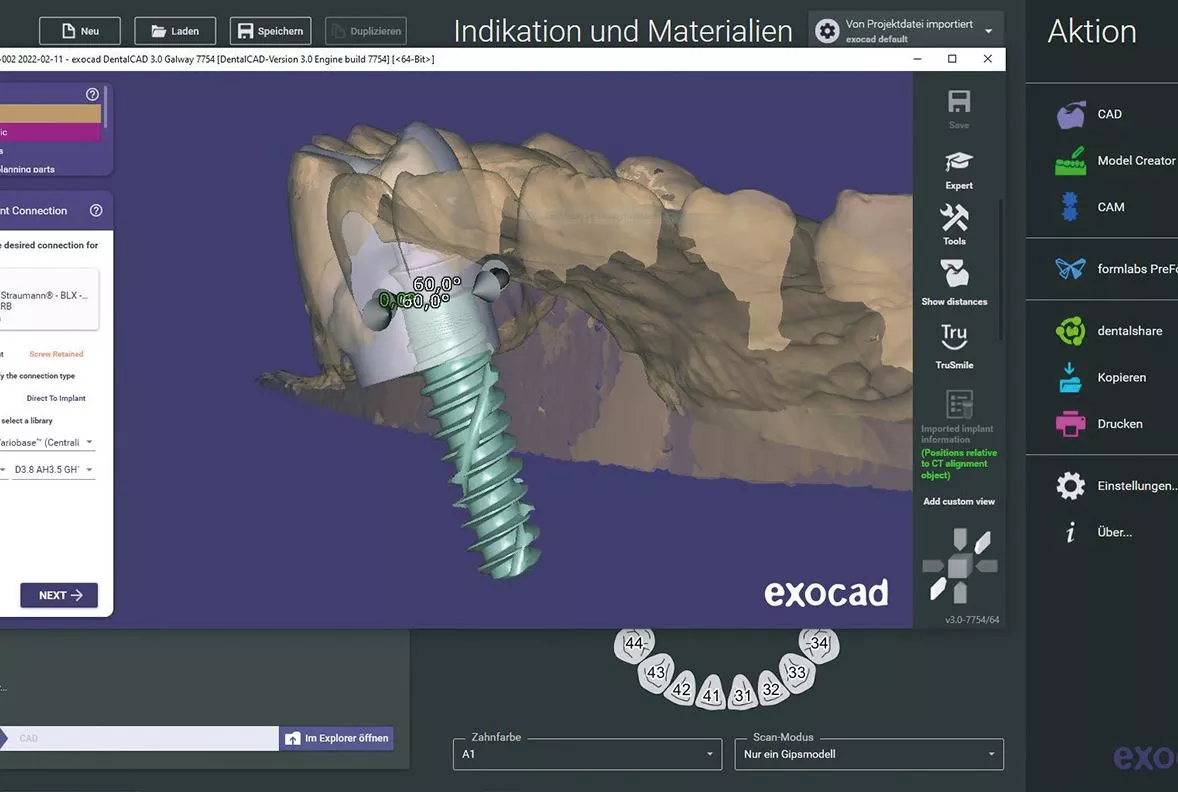Click the Drucken printer icon
The image size is (1178, 792).
[1071, 424]
